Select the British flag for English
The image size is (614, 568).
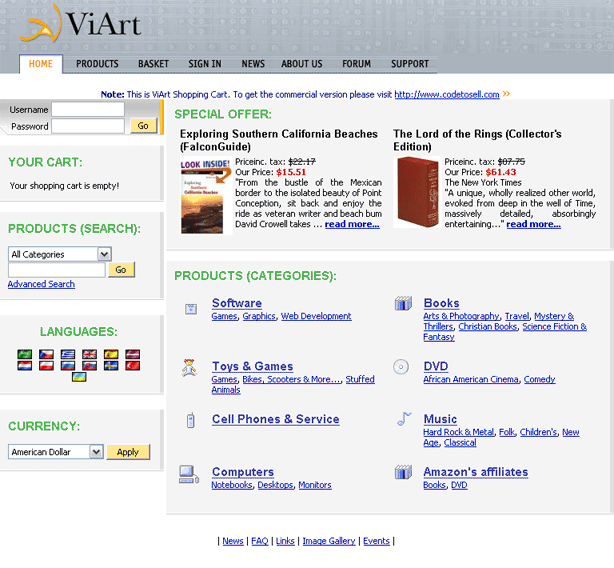[89, 354]
